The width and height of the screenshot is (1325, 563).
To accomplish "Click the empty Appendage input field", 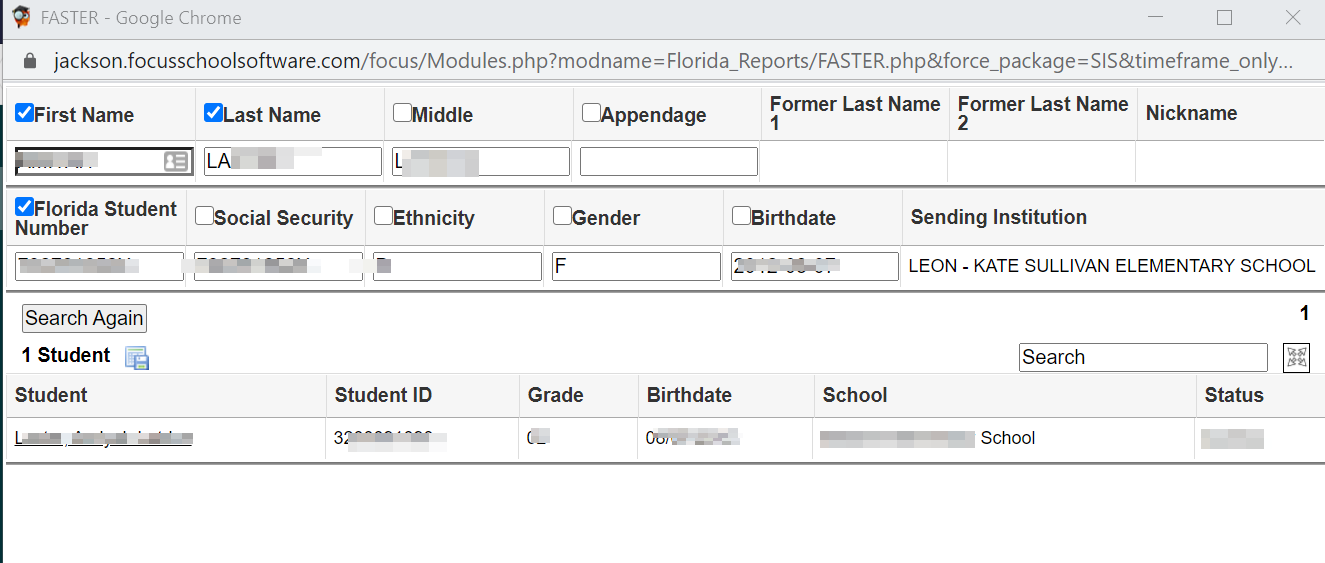I will click(x=669, y=162).
